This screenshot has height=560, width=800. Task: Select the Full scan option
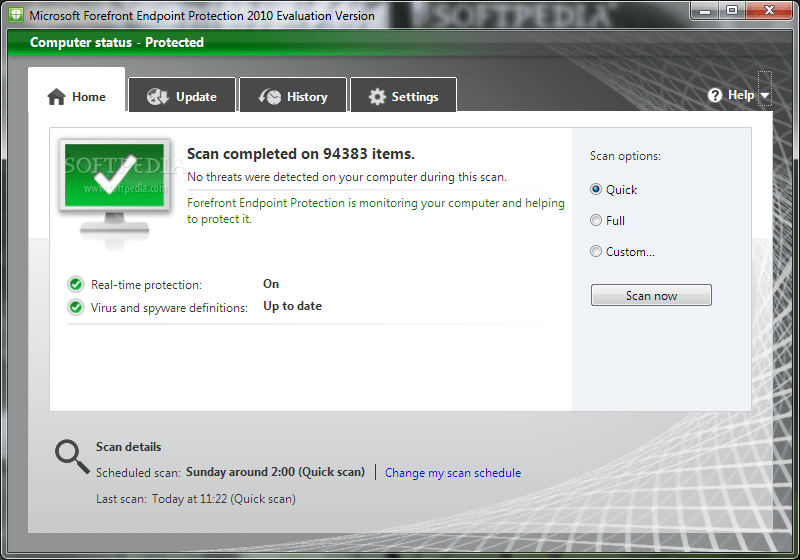607,220
